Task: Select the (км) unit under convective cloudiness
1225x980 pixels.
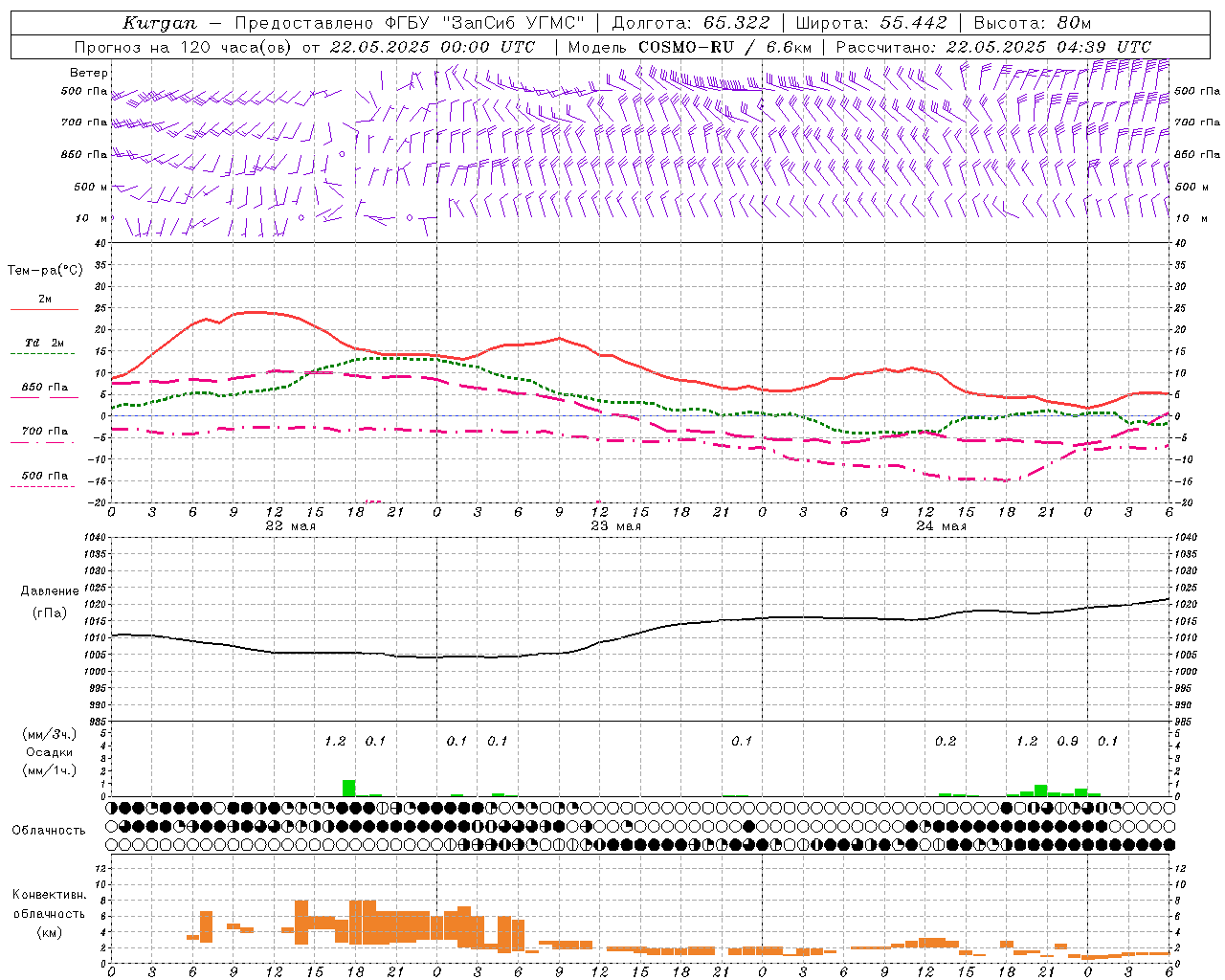Action: pyautogui.click(x=51, y=932)
